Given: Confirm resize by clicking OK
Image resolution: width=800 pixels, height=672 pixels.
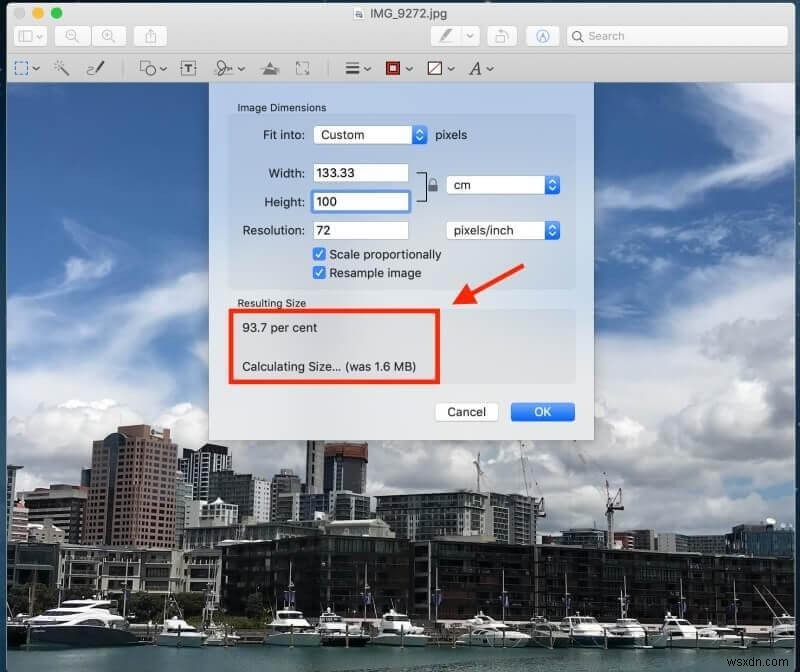Looking at the screenshot, I should (x=542, y=412).
